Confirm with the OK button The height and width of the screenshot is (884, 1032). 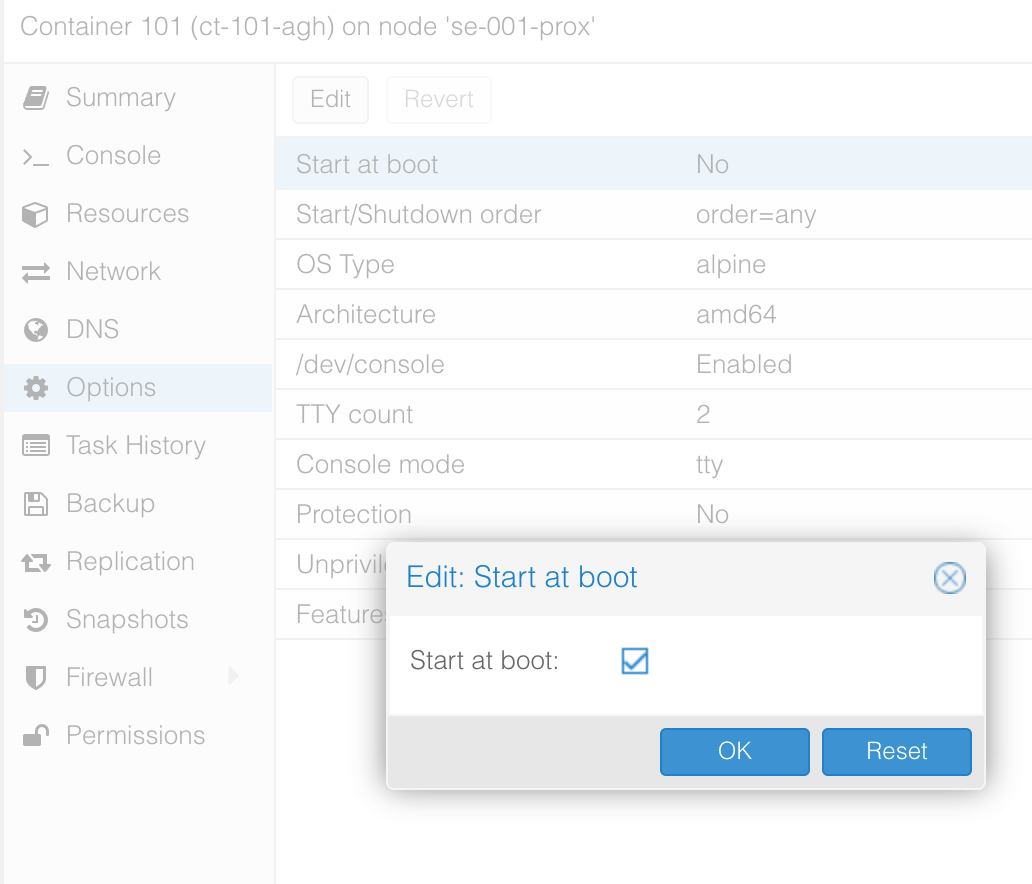coord(735,752)
